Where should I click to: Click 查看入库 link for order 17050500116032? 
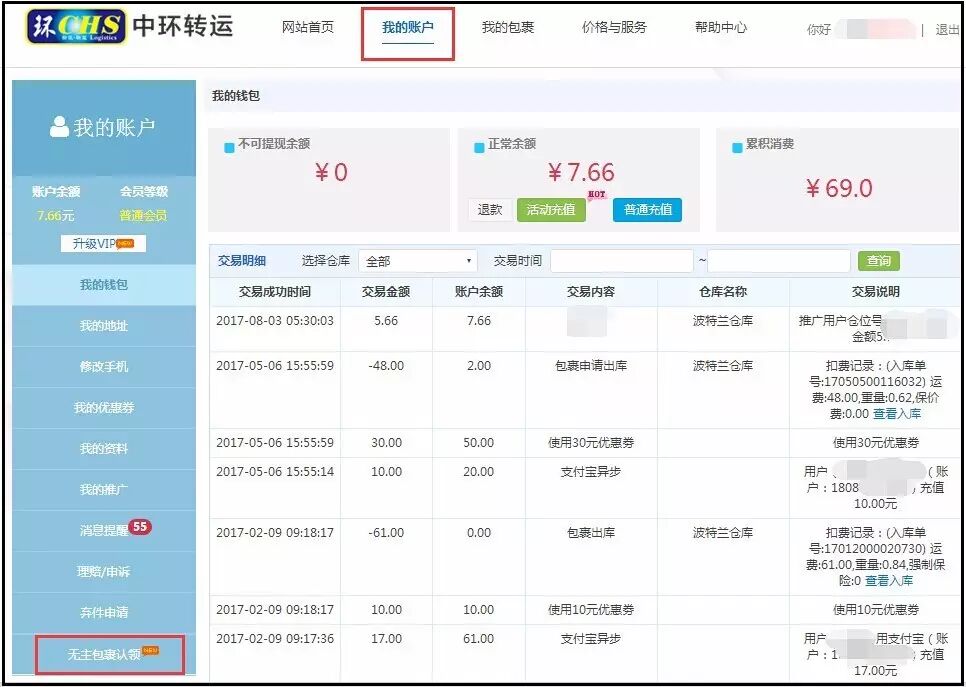click(897, 414)
